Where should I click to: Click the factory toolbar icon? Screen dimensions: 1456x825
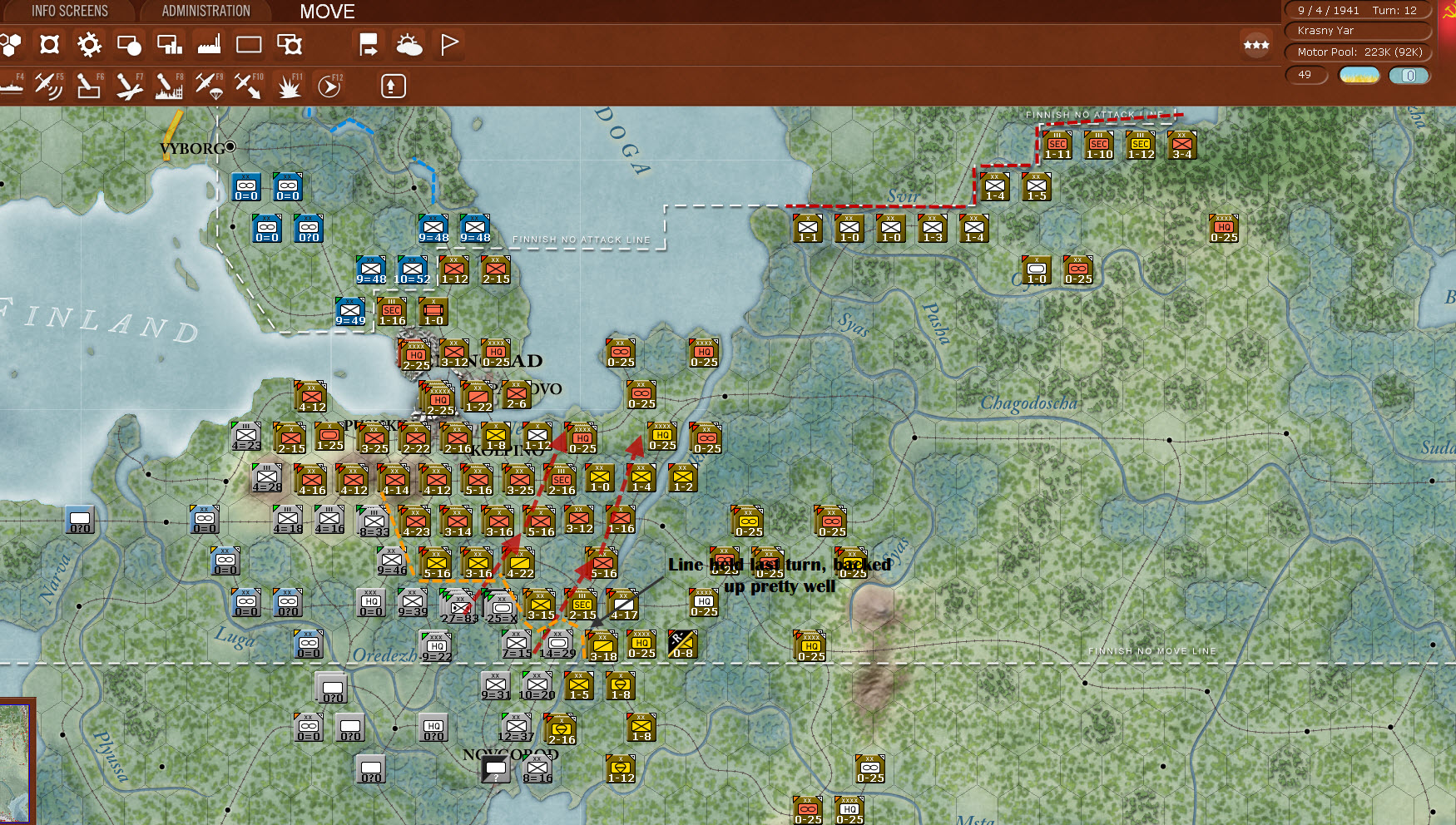(209, 44)
